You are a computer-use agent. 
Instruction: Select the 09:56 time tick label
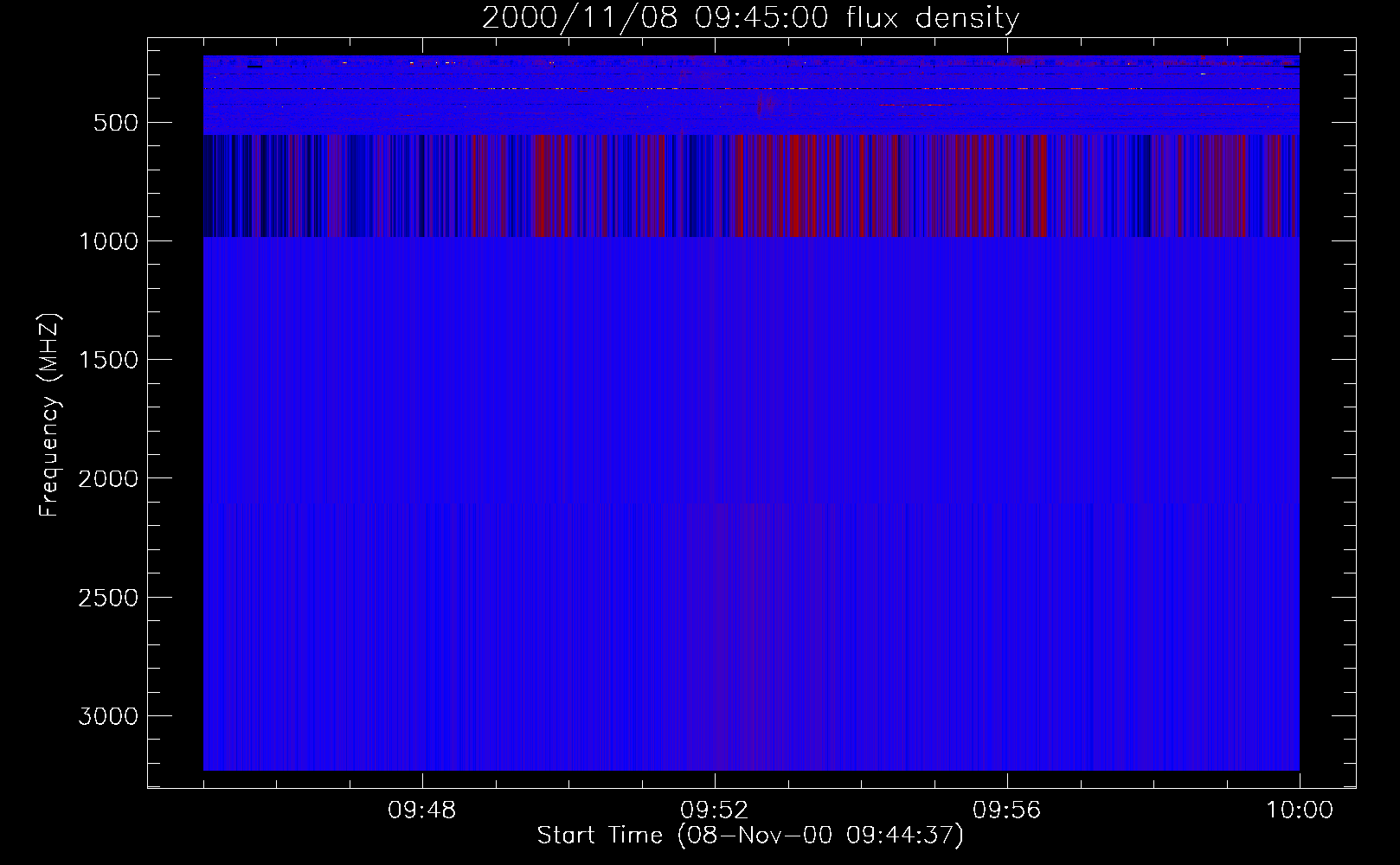[1006, 811]
